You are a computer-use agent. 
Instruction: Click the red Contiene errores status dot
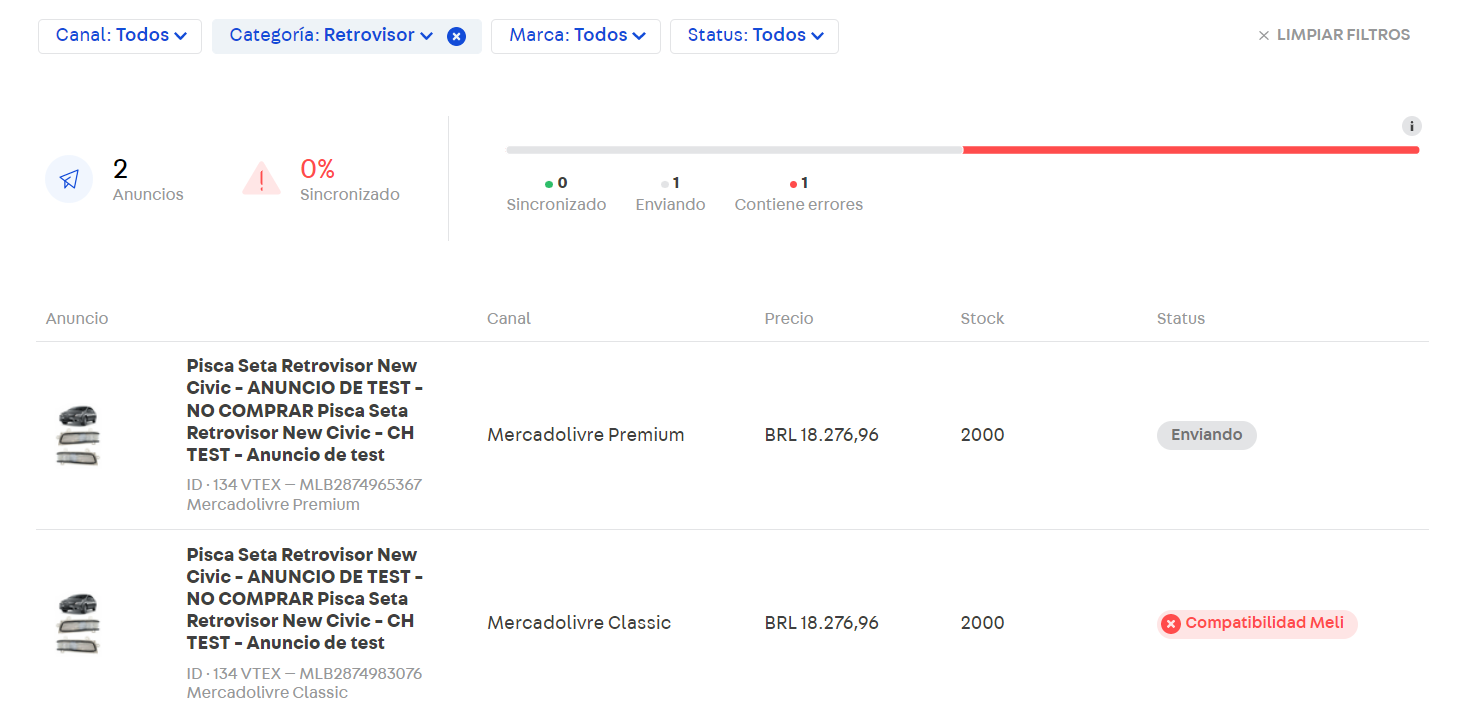click(x=793, y=183)
